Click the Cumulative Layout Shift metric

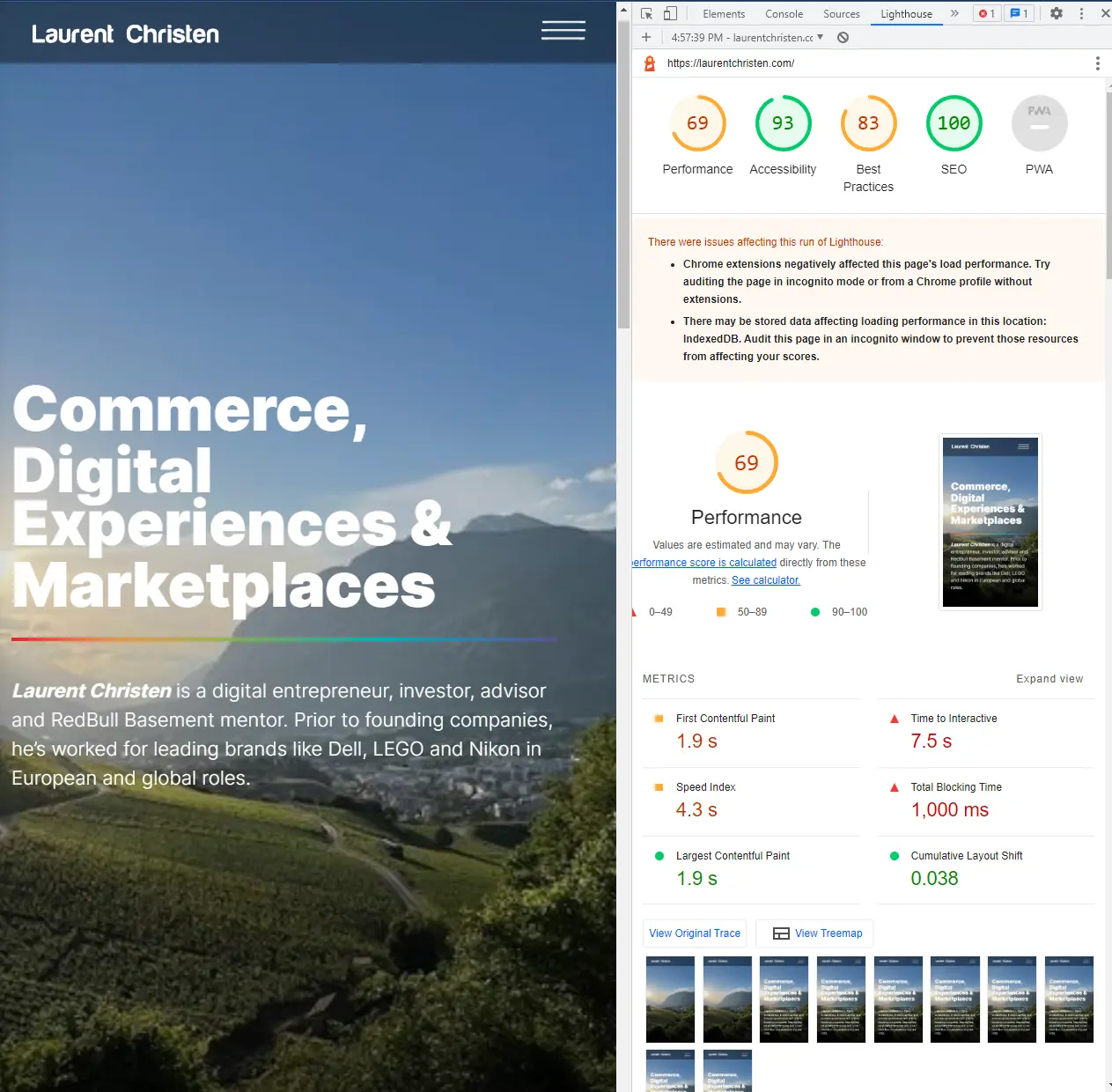point(986,870)
